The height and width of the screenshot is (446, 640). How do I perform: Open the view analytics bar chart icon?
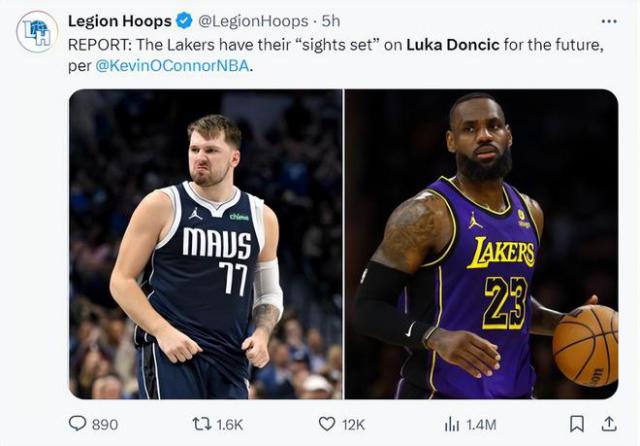click(451, 424)
